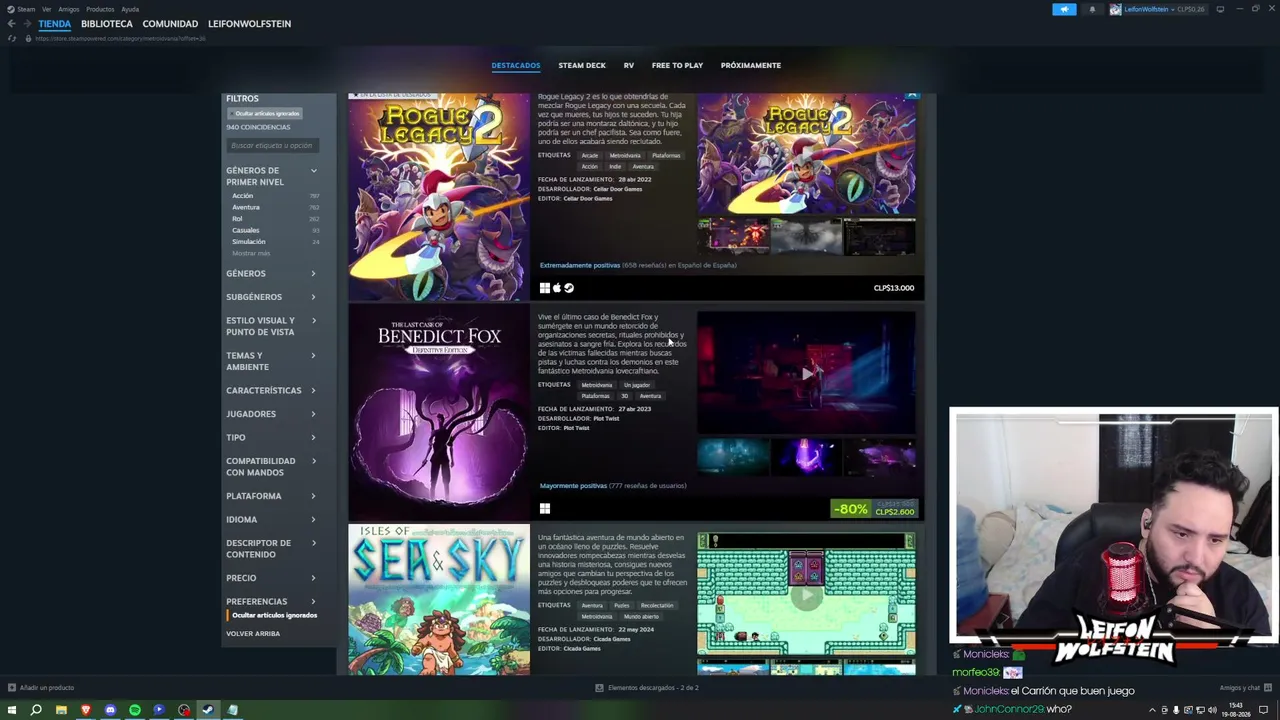Viewport: 1280px width, 720px height.
Task: Toggle the Simulación genre filter
Action: [249, 241]
